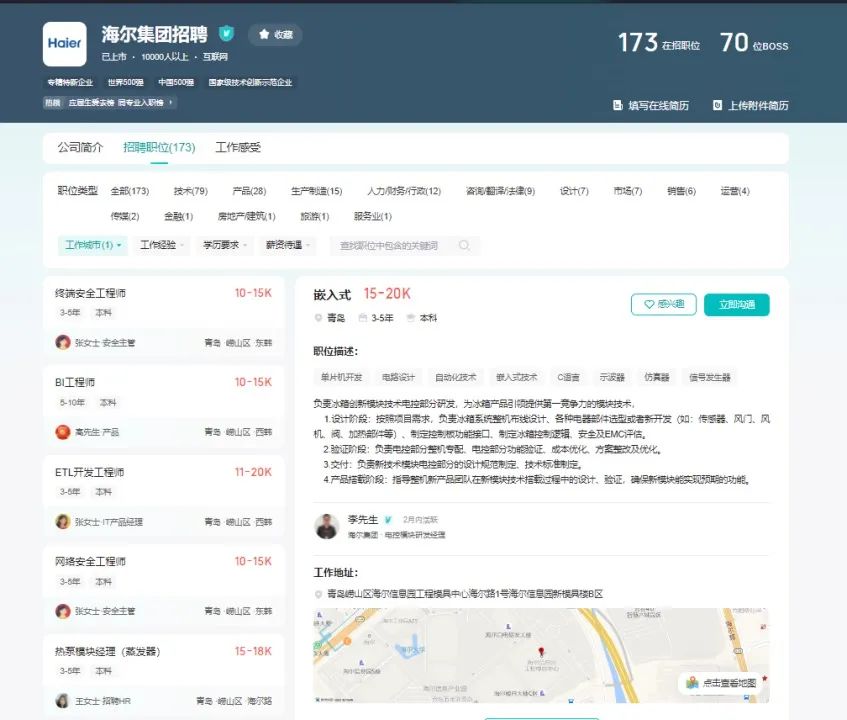Click verified badge beside 李先生
Viewport: 847px width, 720px height.
(x=388, y=520)
